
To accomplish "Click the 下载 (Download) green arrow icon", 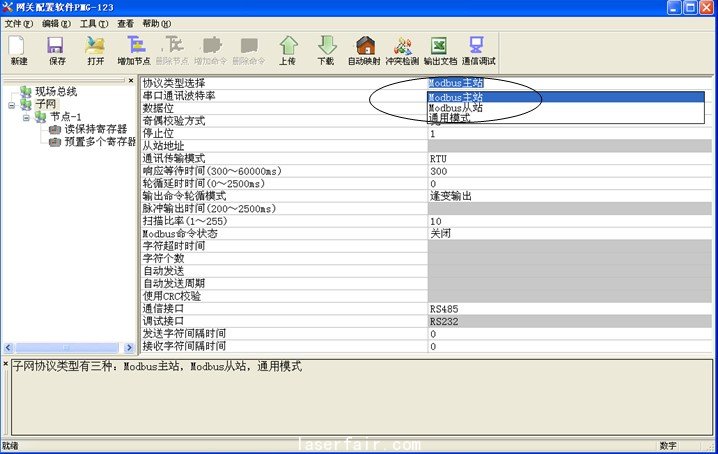I will tap(326, 48).
